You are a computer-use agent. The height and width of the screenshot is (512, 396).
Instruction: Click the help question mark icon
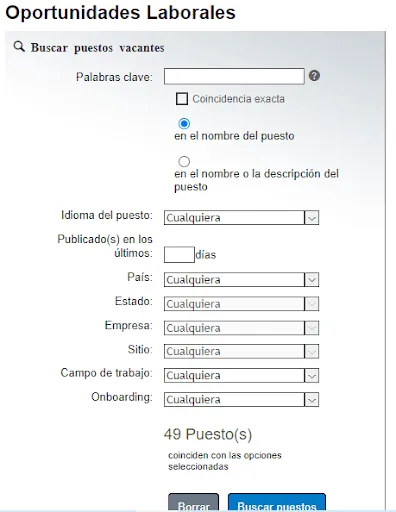pyautogui.click(x=314, y=76)
